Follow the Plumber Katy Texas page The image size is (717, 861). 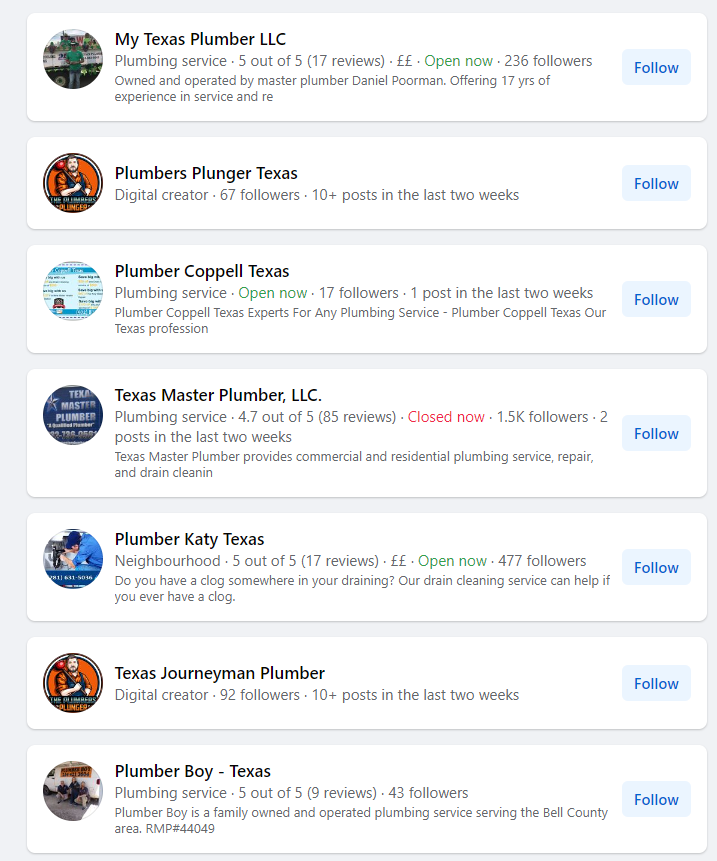coord(655,567)
